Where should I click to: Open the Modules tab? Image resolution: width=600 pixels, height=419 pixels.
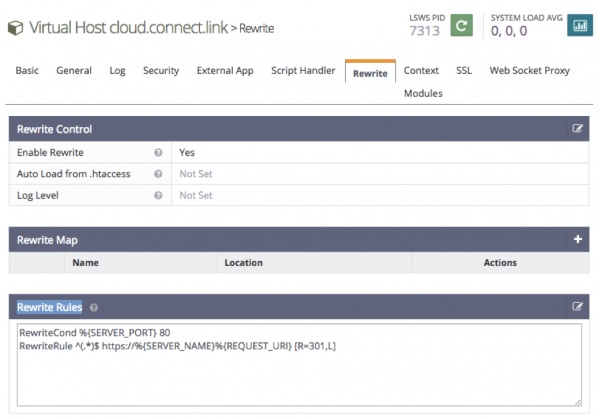tap(423, 93)
